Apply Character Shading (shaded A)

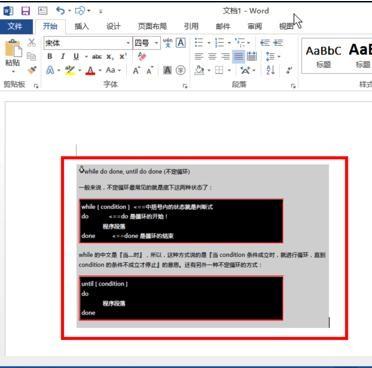click(167, 70)
